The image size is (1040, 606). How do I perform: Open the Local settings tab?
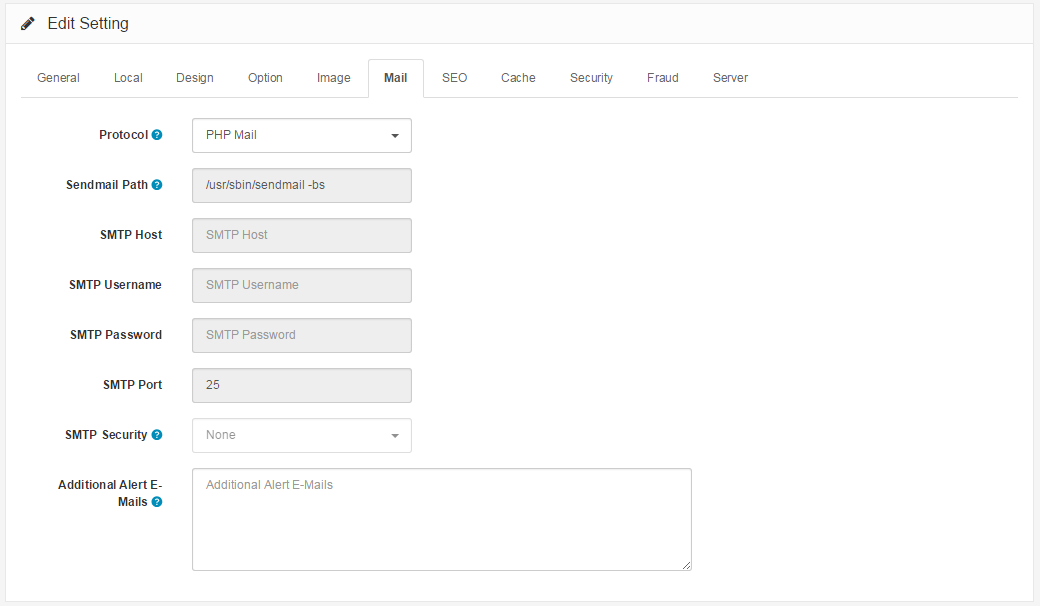(128, 77)
